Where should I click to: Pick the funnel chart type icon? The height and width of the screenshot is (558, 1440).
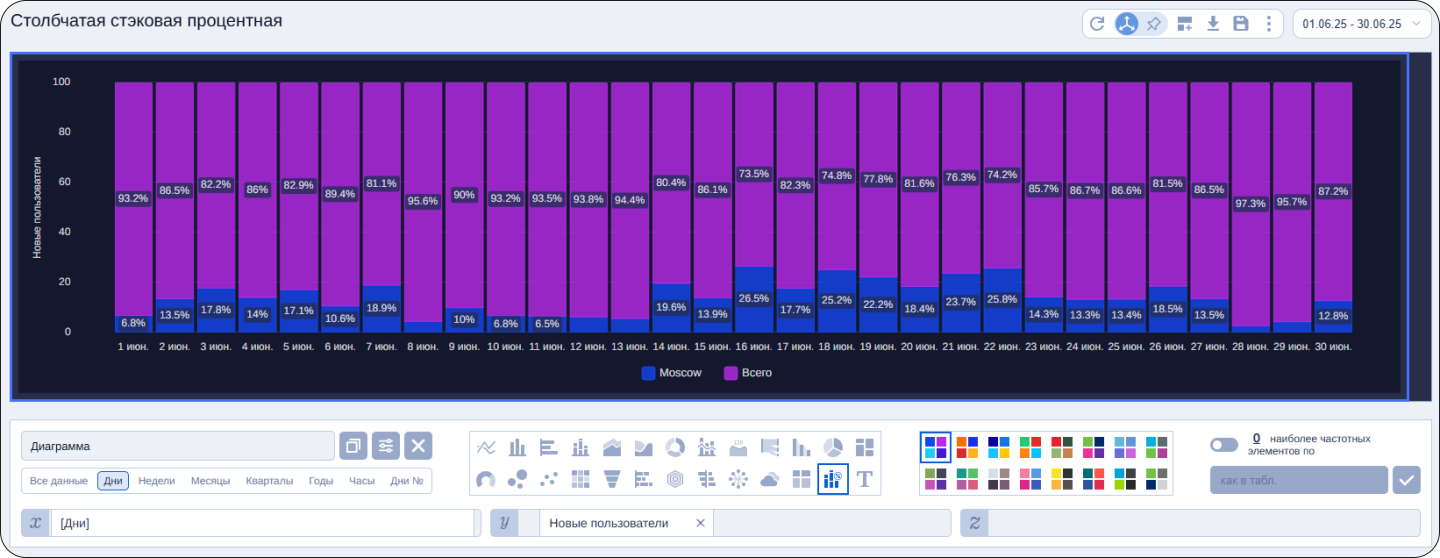(x=612, y=480)
